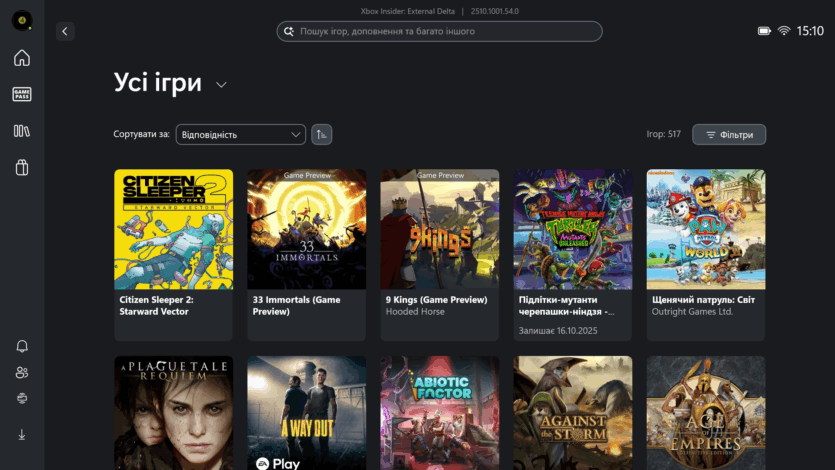
Task: Open the store bag icon
Action: (21, 168)
